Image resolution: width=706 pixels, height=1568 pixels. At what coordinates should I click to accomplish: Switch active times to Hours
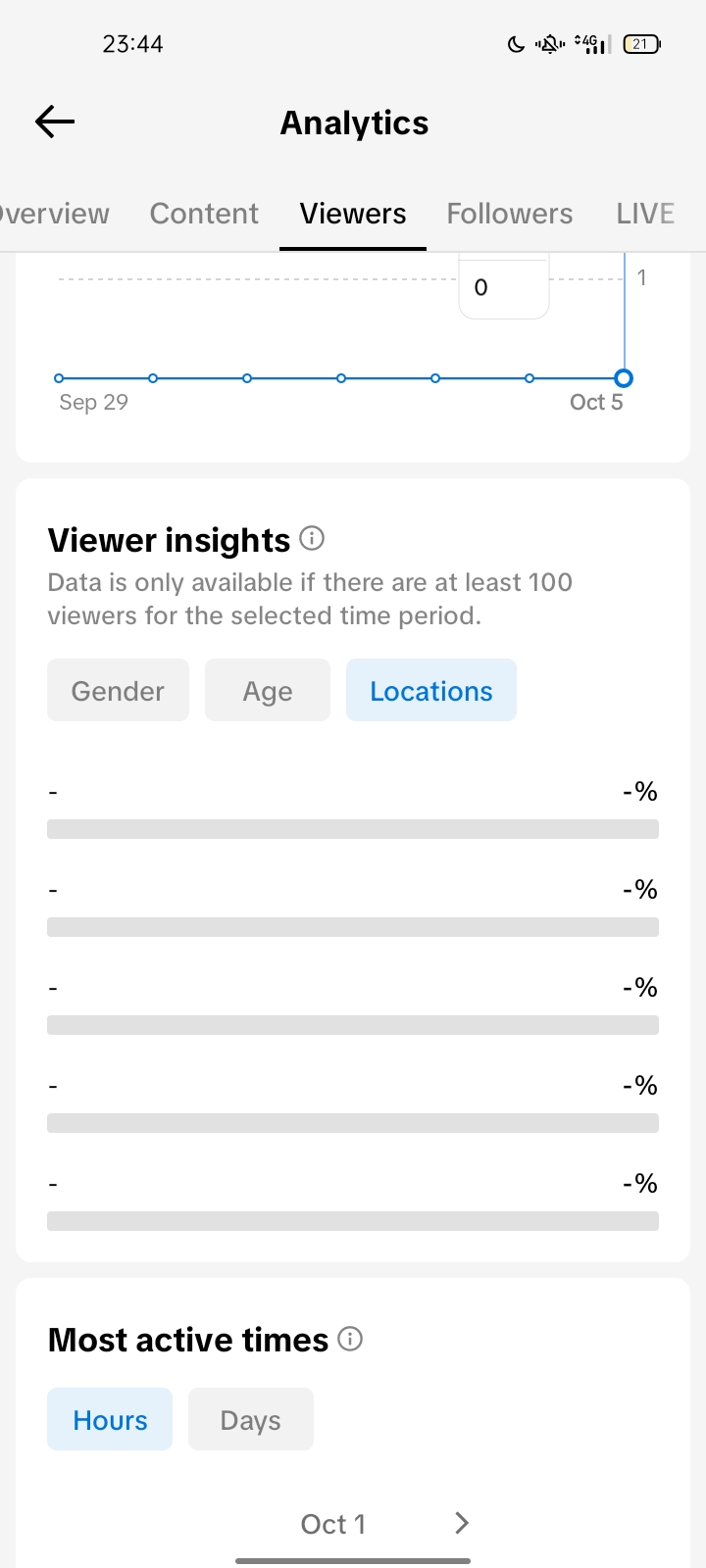pos(110,1420)
